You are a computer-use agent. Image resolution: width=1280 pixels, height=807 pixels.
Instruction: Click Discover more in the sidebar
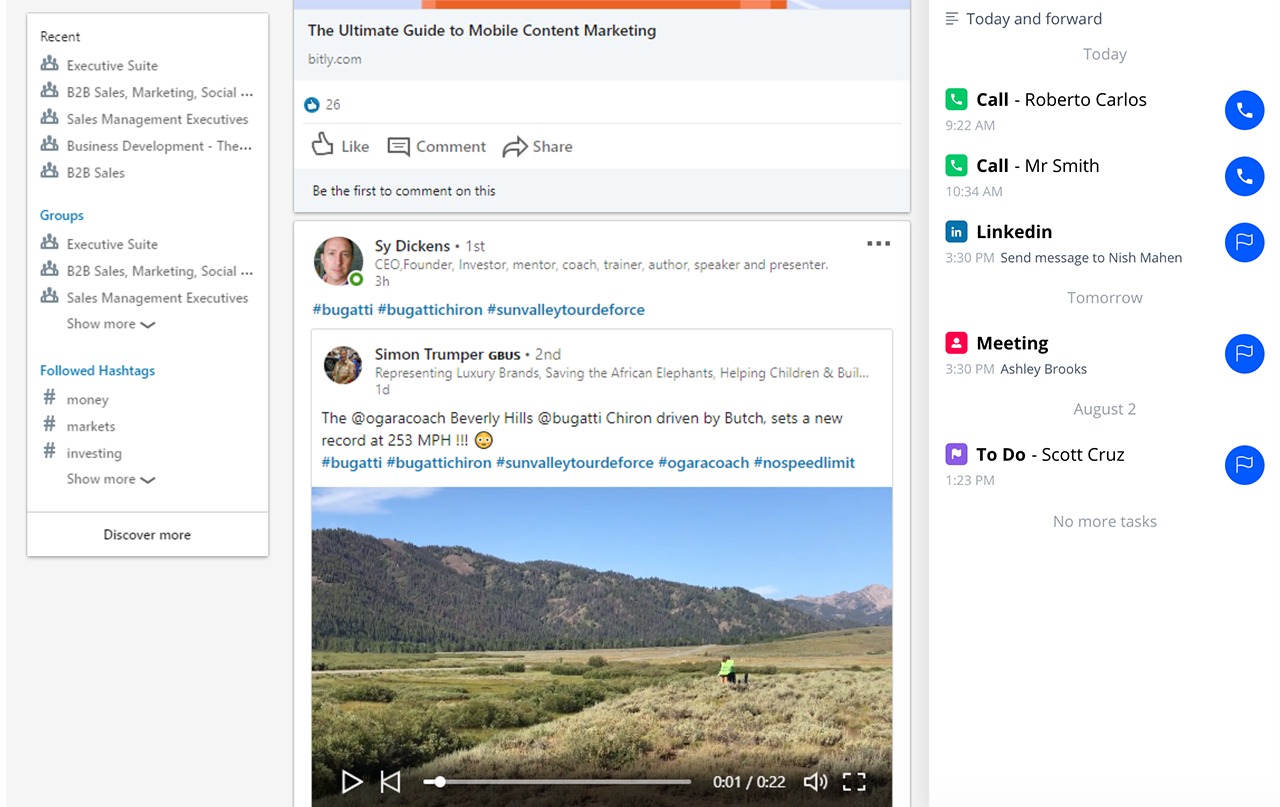147,535
